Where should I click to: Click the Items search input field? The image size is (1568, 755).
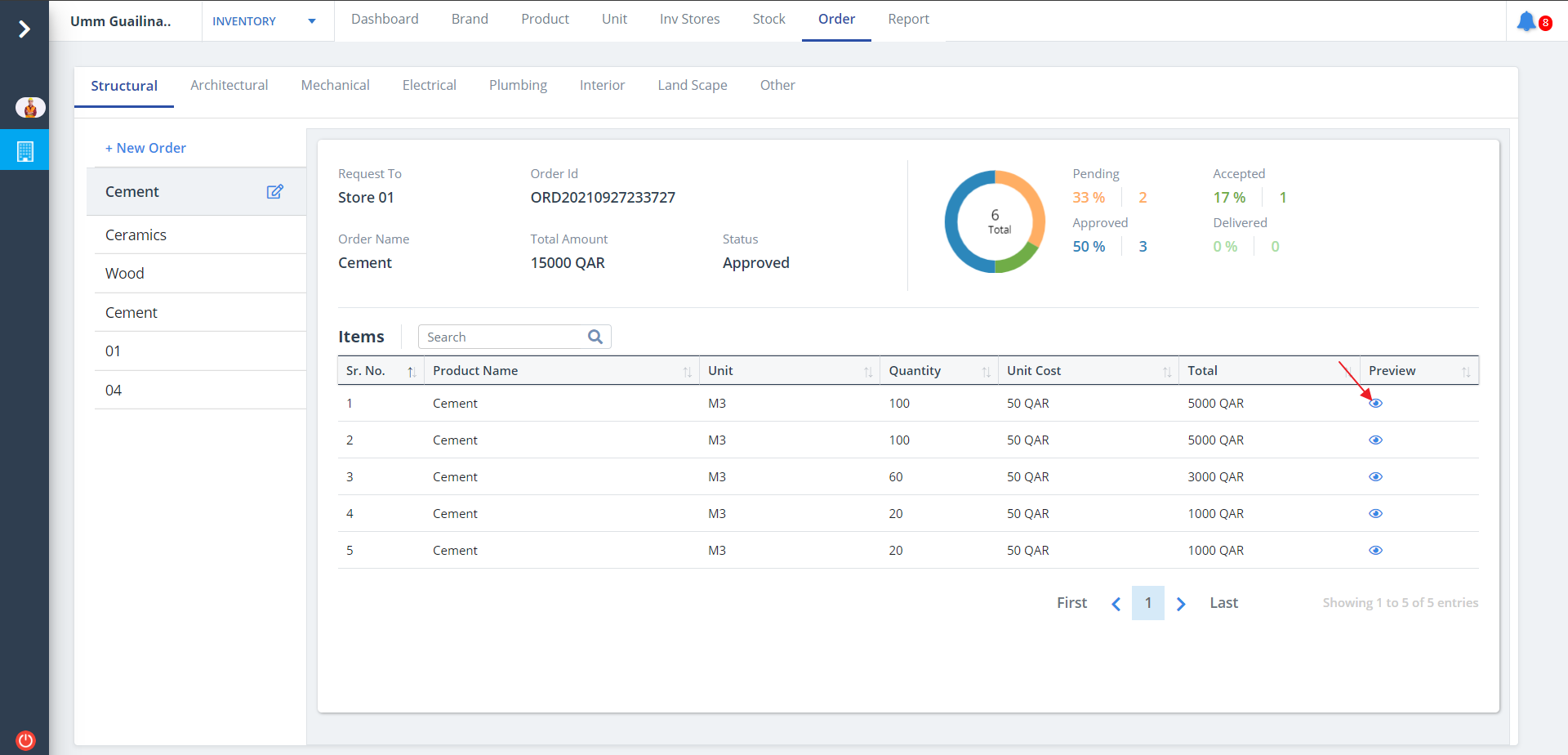[501, 337]
